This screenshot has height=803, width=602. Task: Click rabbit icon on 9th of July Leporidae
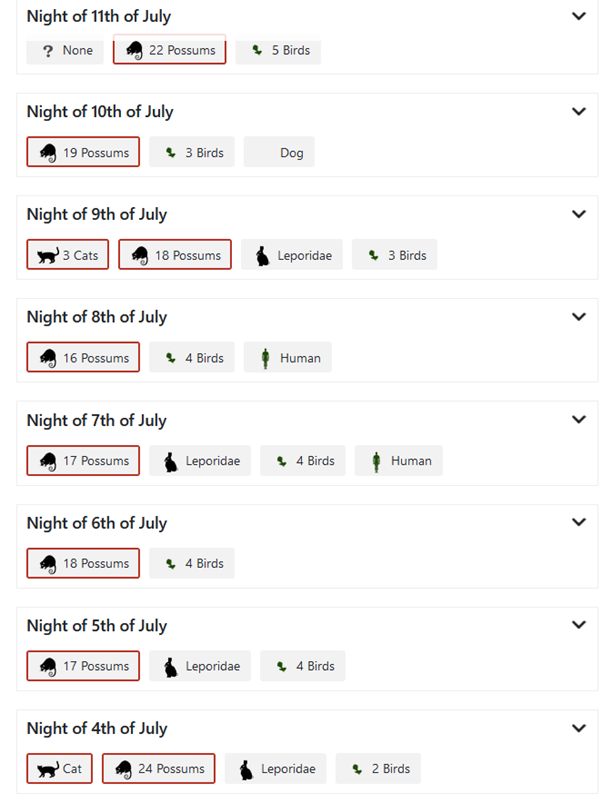pyautogui.click(x=263, y=256)
